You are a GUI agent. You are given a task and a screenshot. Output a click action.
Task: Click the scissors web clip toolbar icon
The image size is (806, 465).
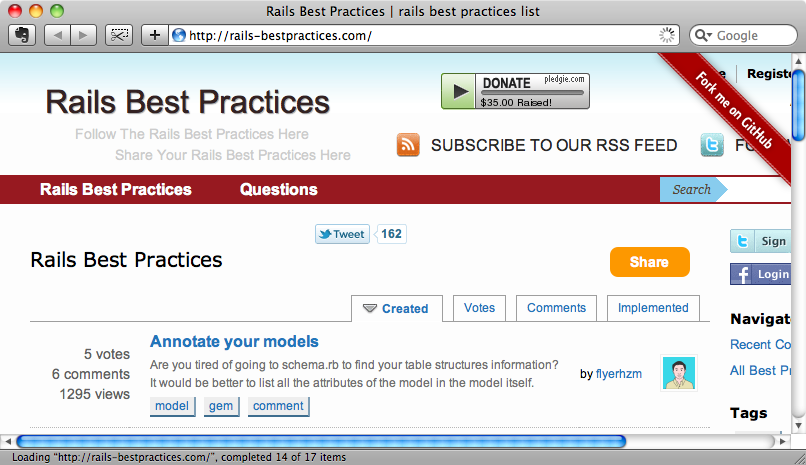(119, 35)
